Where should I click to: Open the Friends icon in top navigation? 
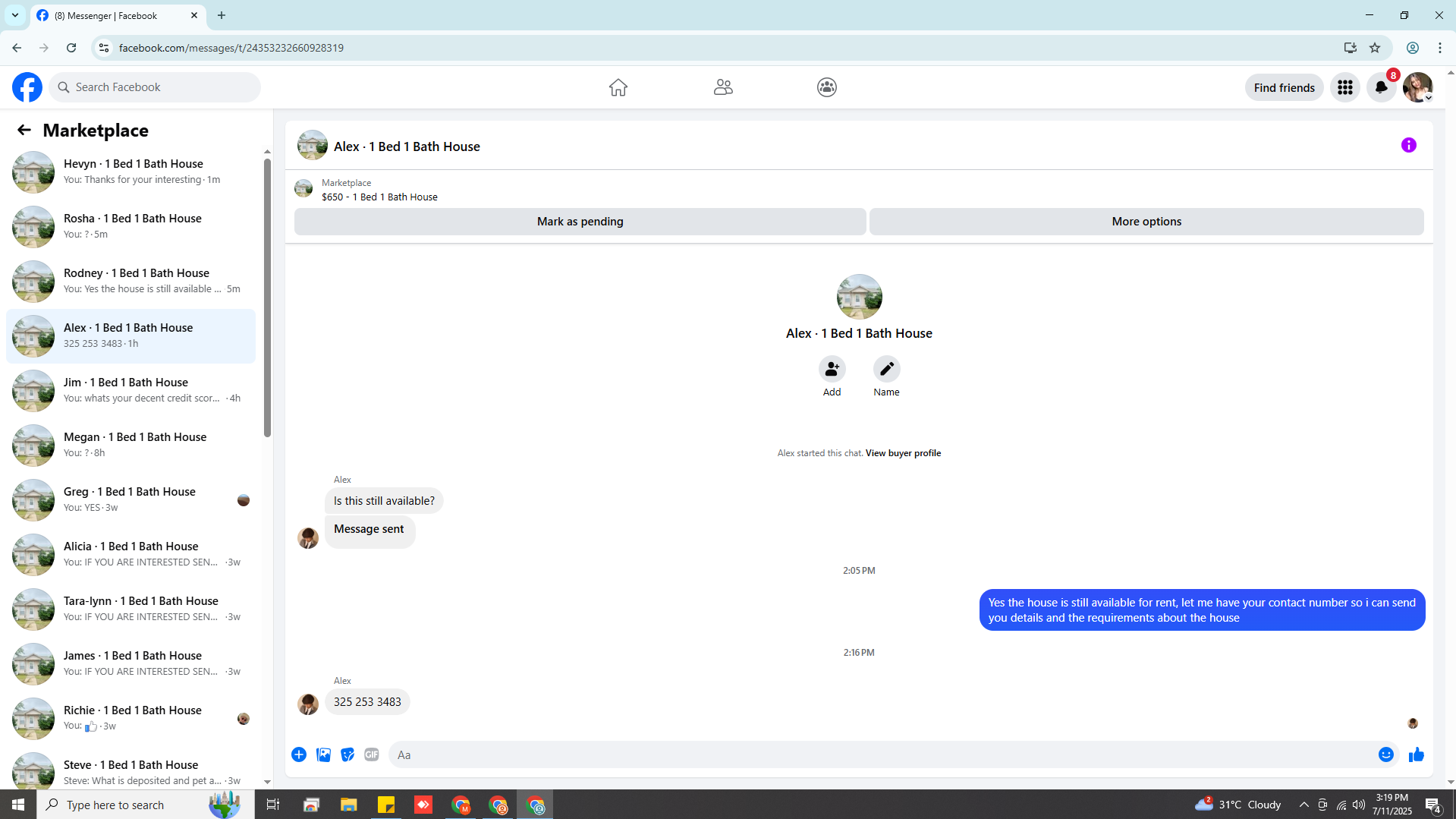(723, 87)
